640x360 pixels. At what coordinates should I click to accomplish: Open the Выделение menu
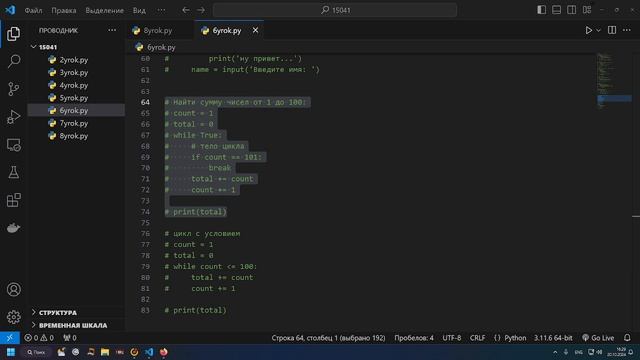pyautogui.click(x=104, y=10)
